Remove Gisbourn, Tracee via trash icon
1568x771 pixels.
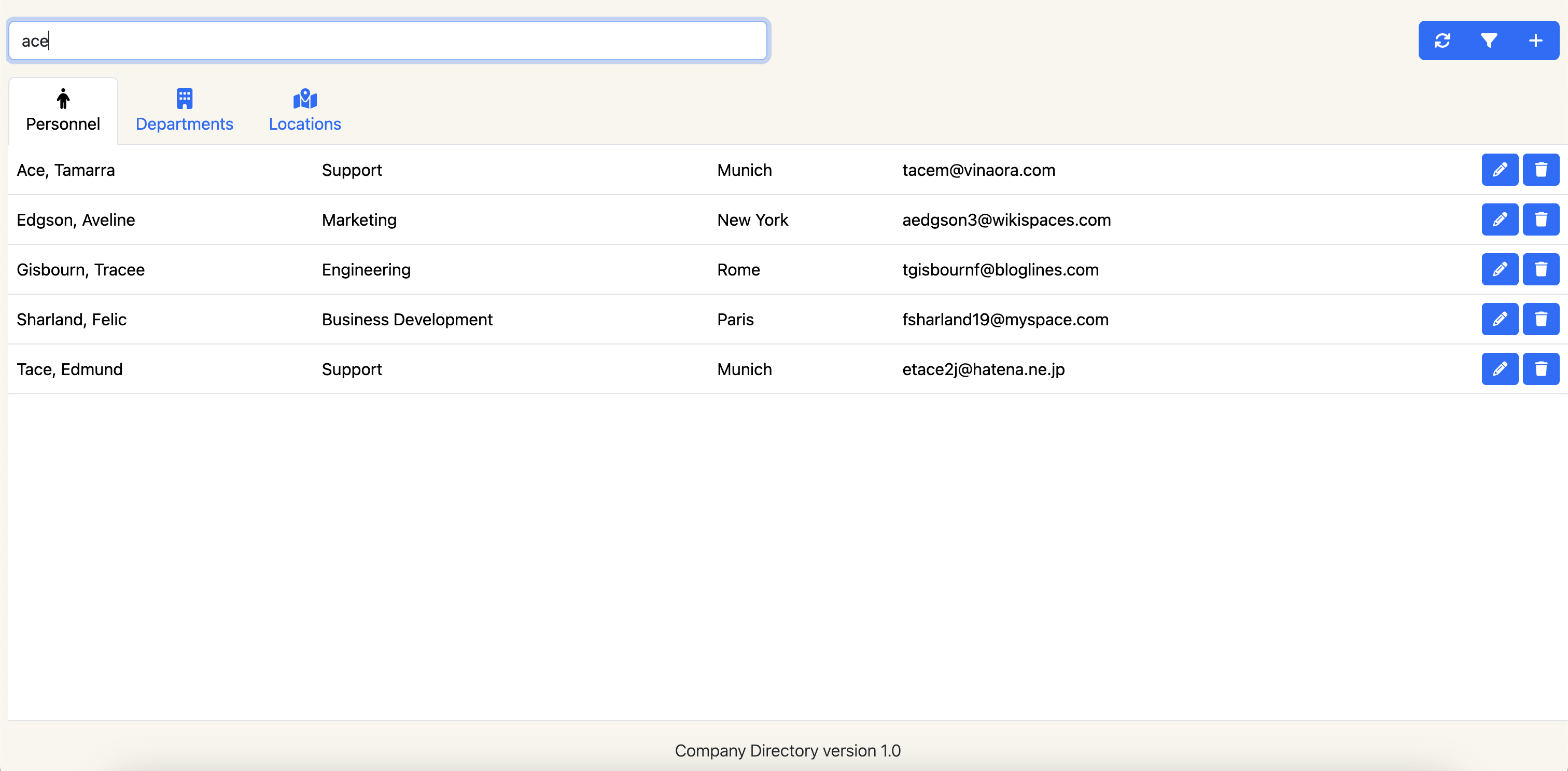[x=1541, y=270]
